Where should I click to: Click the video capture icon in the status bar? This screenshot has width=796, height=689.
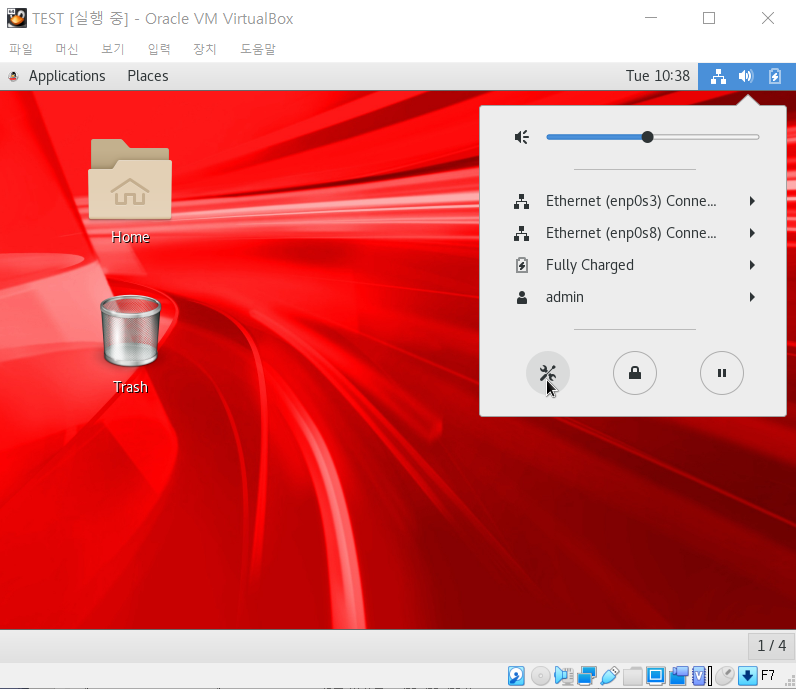679,676
